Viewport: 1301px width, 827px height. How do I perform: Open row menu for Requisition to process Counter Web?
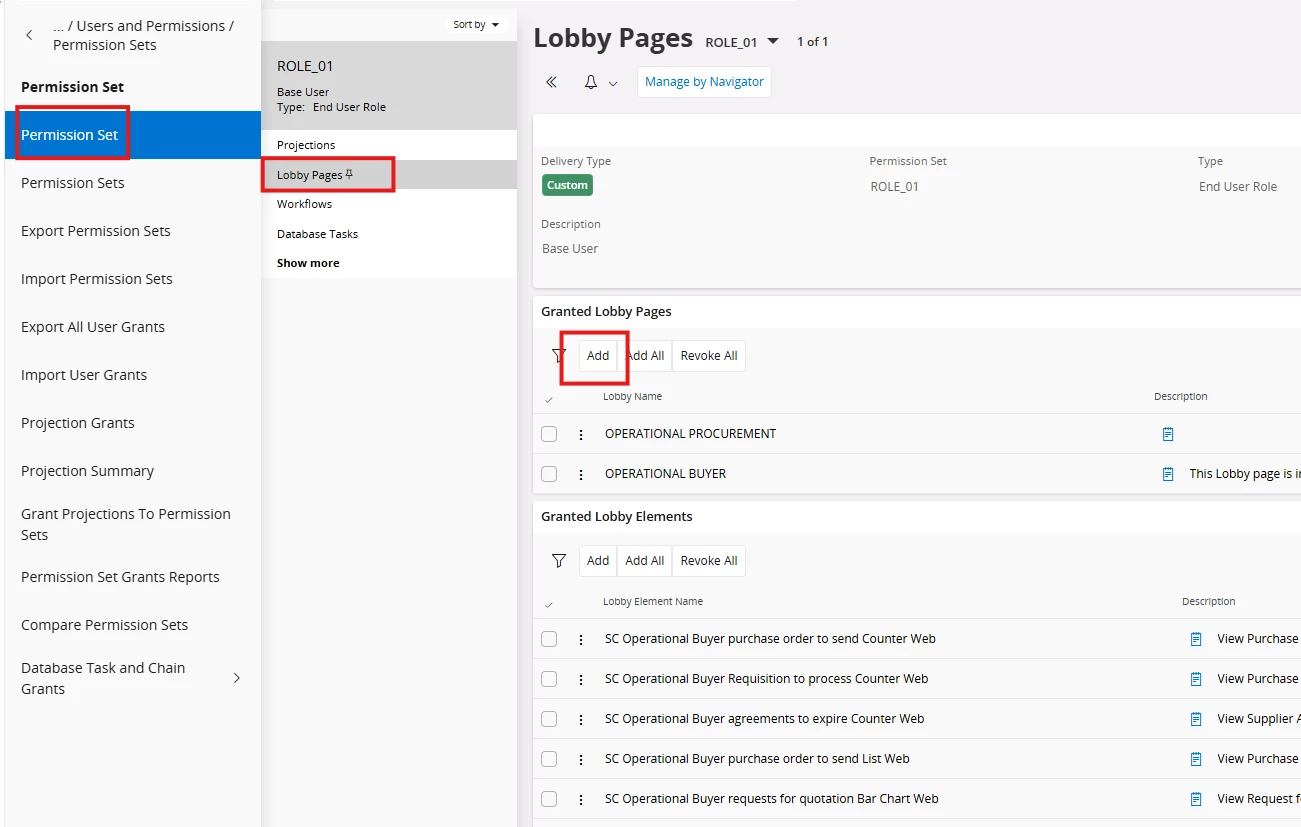pos(581,679)
